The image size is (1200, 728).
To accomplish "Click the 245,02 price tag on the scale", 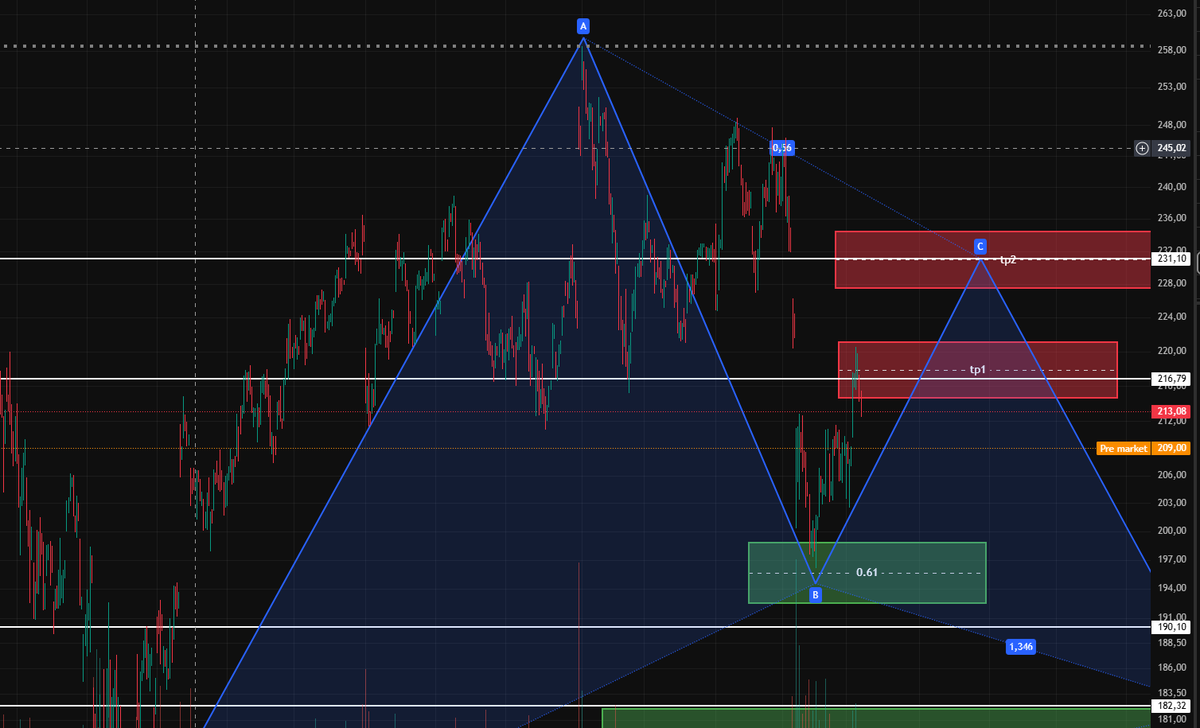I will 1171,148.
